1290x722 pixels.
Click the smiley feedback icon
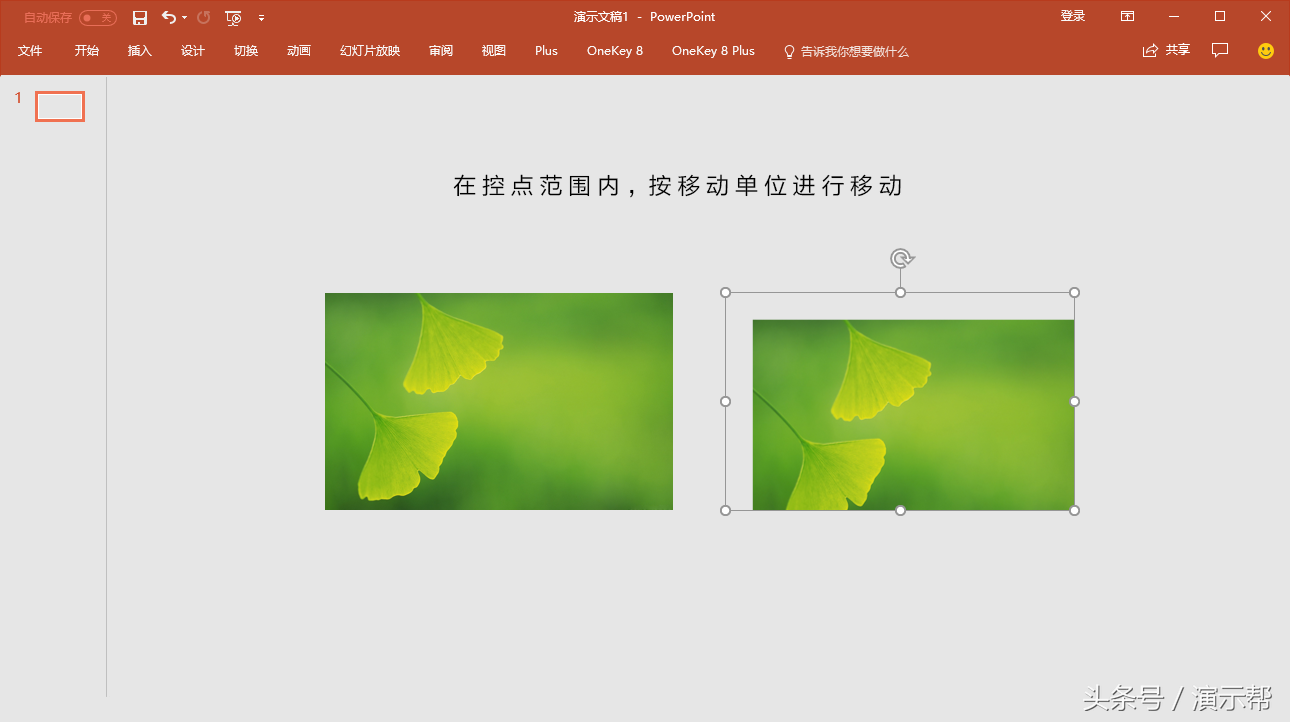[x=1266, y=50]
